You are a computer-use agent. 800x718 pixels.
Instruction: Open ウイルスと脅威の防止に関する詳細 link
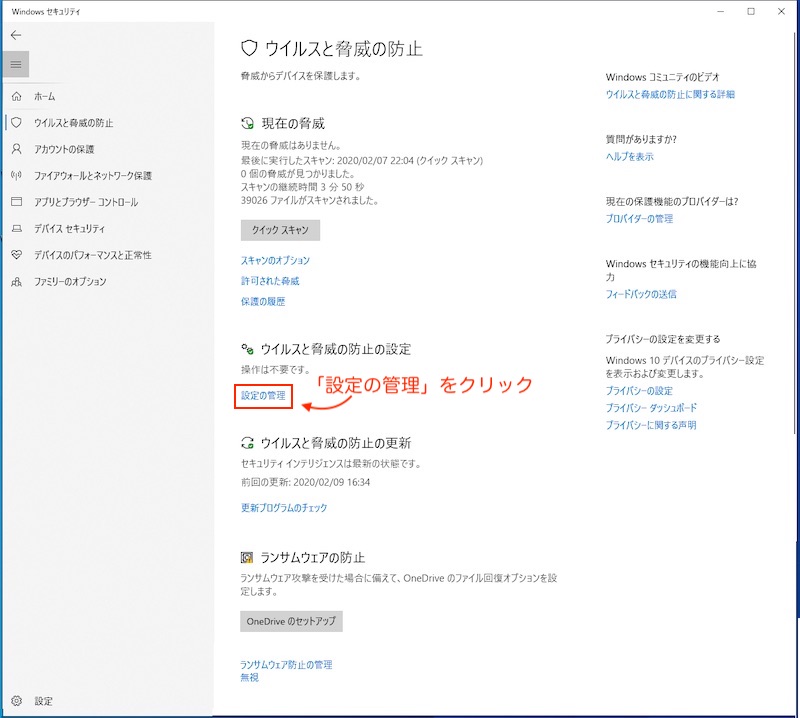[670, 94]
